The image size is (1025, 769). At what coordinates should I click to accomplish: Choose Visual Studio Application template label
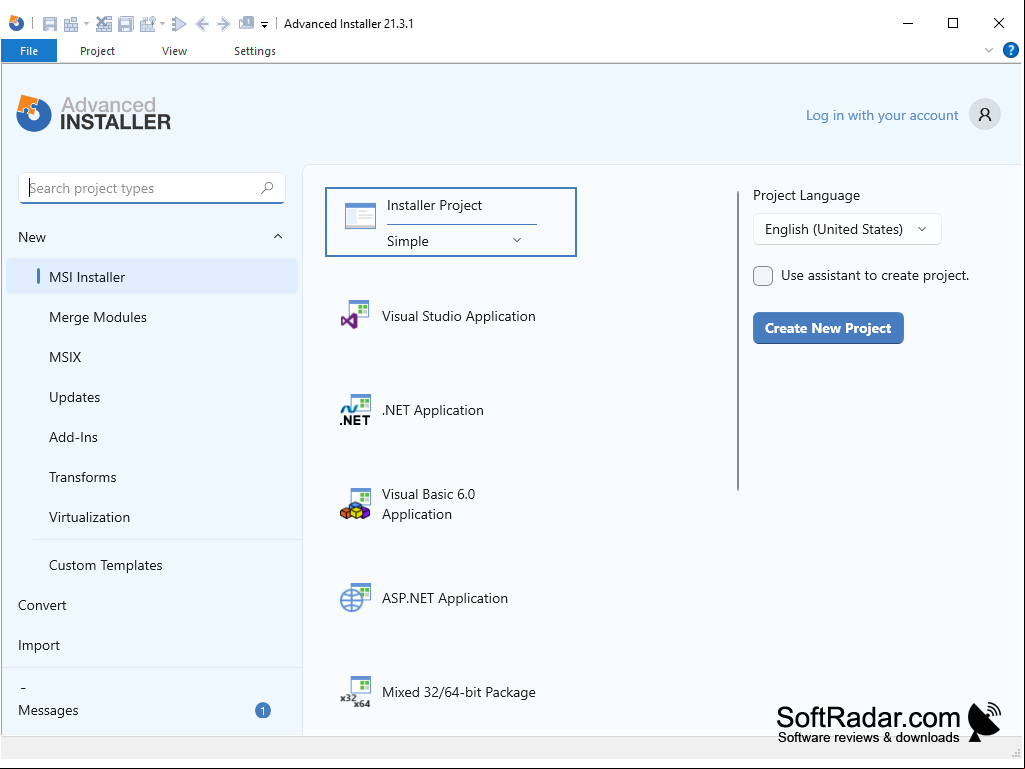(x=459, y=316)
